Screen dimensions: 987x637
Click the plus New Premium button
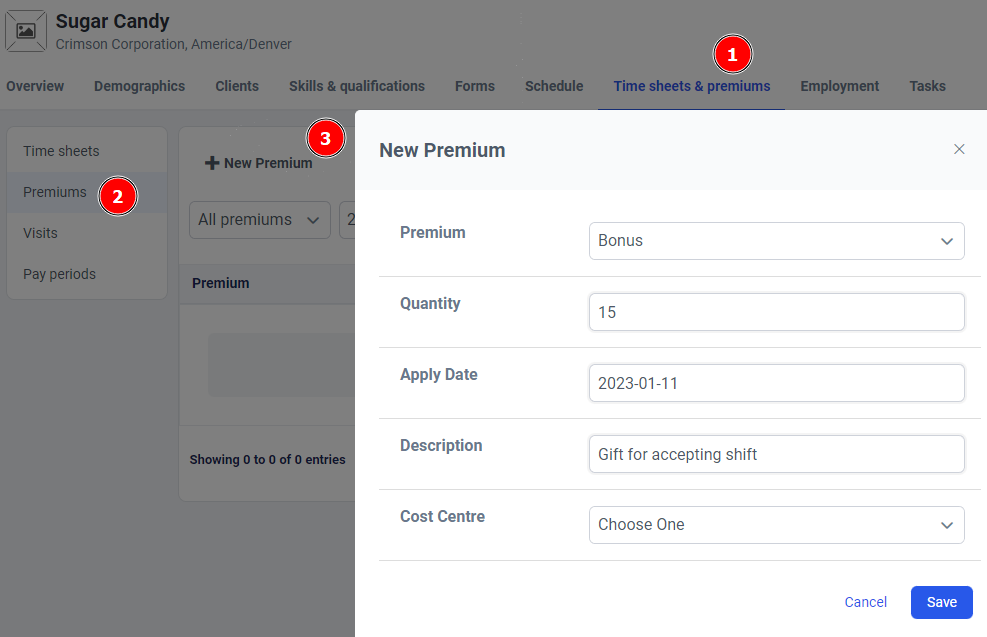coord(259,163)
